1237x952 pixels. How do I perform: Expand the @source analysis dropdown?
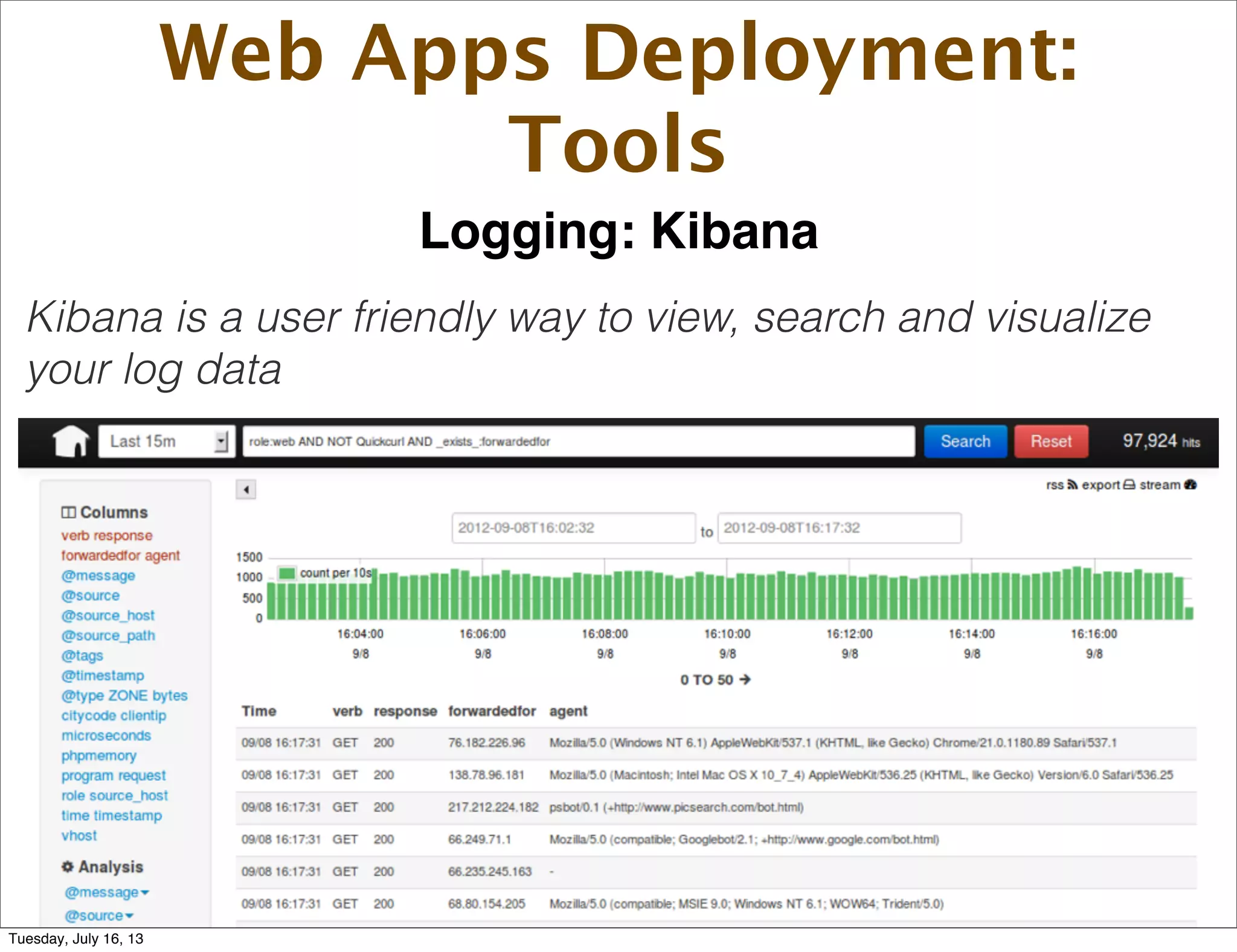coord(99,916)
